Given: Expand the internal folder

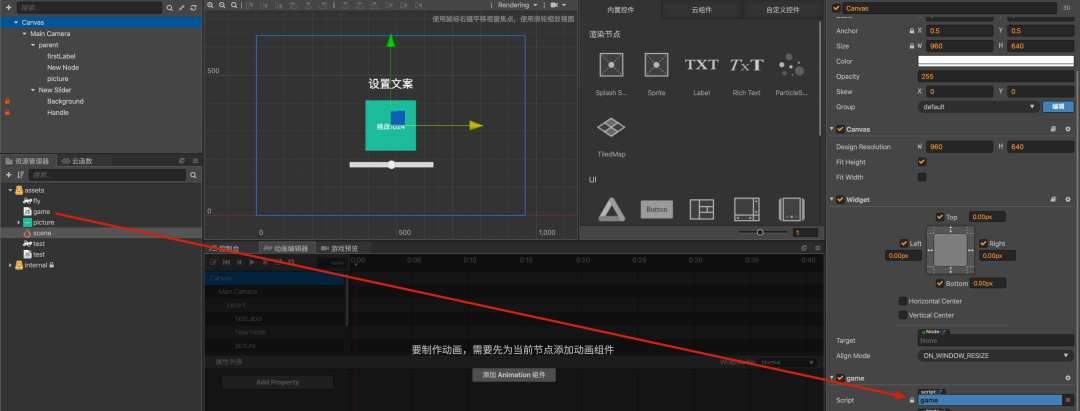Looking at the screenshot, I should [10, 265].
